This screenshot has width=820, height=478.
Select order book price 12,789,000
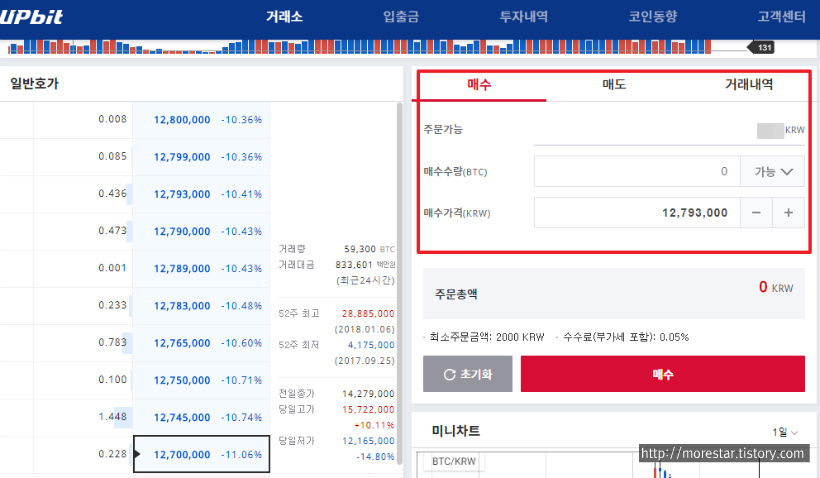182,268
